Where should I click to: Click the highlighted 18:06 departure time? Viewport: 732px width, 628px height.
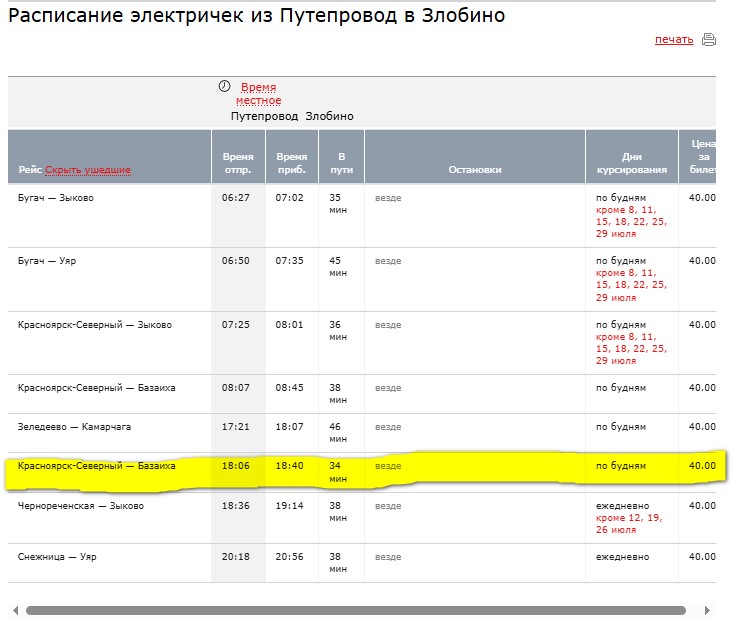236,466
